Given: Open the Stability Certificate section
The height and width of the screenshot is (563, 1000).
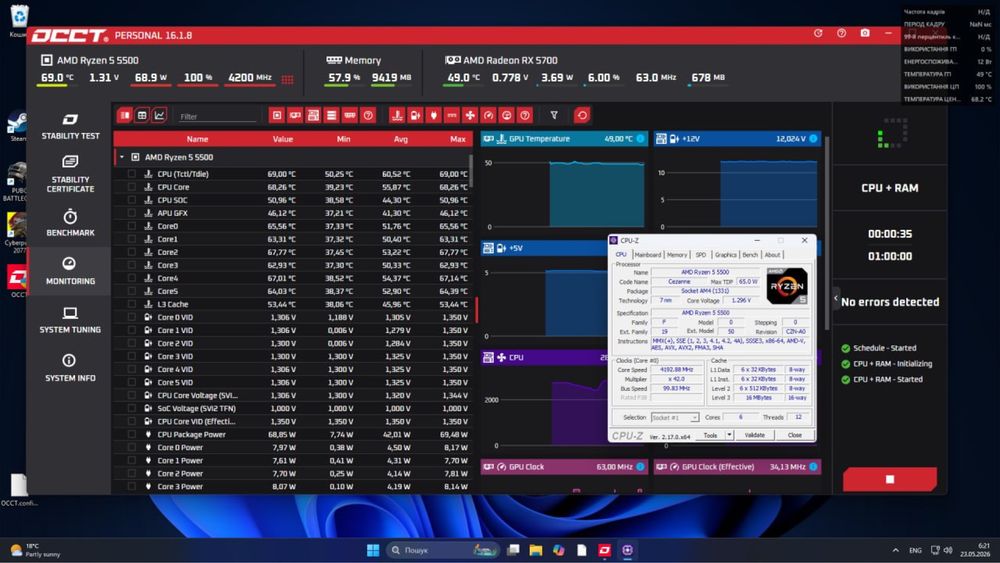Looking at the screenshot, I should (x=70, y=174).
